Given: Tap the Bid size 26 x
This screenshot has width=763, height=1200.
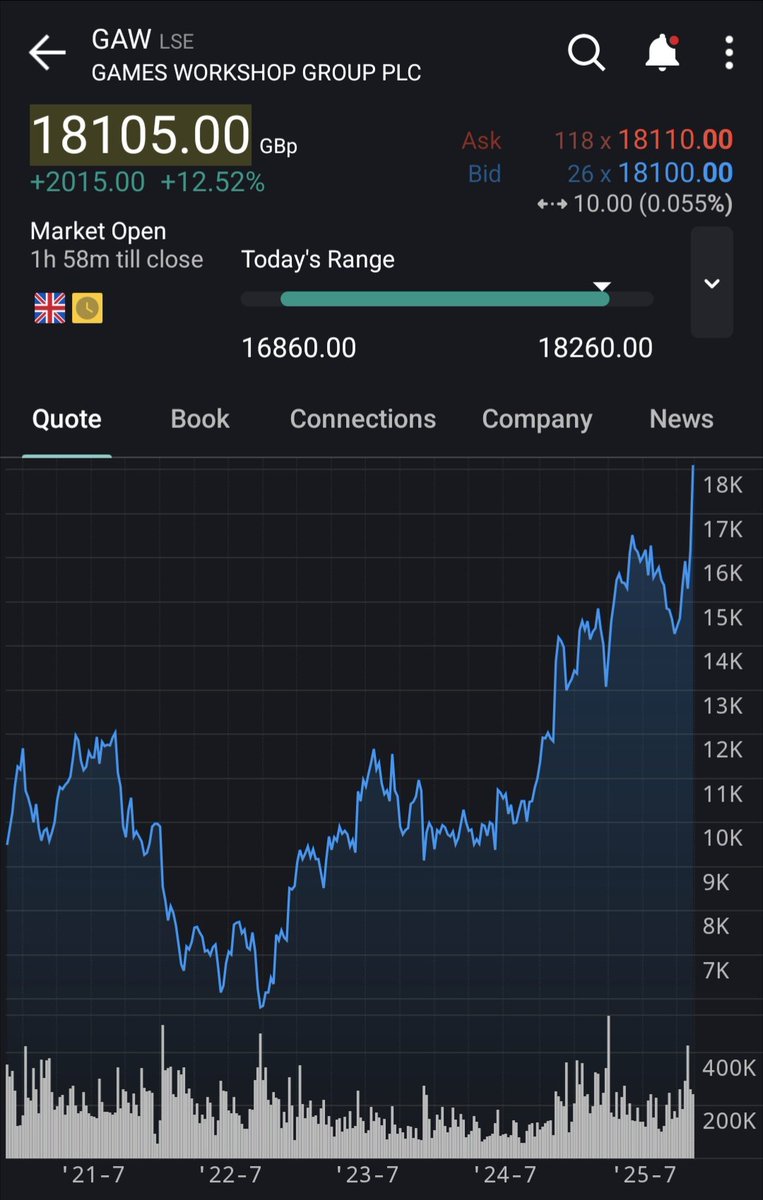Looking at the screenshot, I should (x=589, y=173).
